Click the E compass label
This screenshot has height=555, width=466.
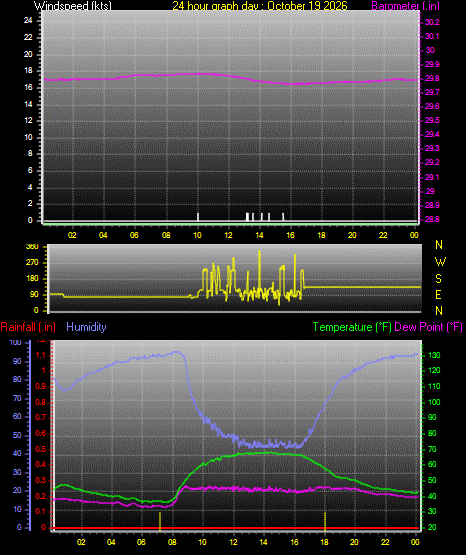(438, 294)
